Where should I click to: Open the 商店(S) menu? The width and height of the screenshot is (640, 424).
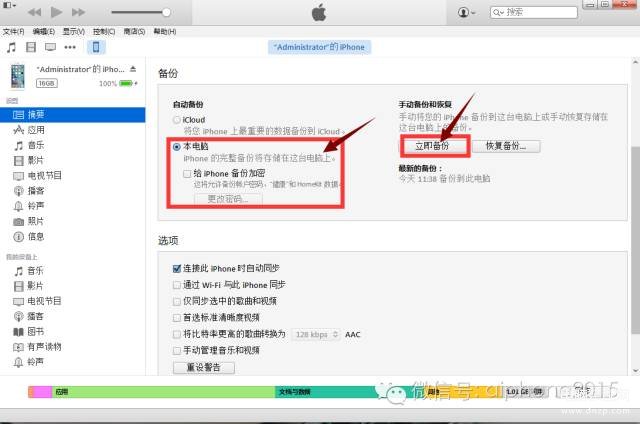(x=134, y=31)
